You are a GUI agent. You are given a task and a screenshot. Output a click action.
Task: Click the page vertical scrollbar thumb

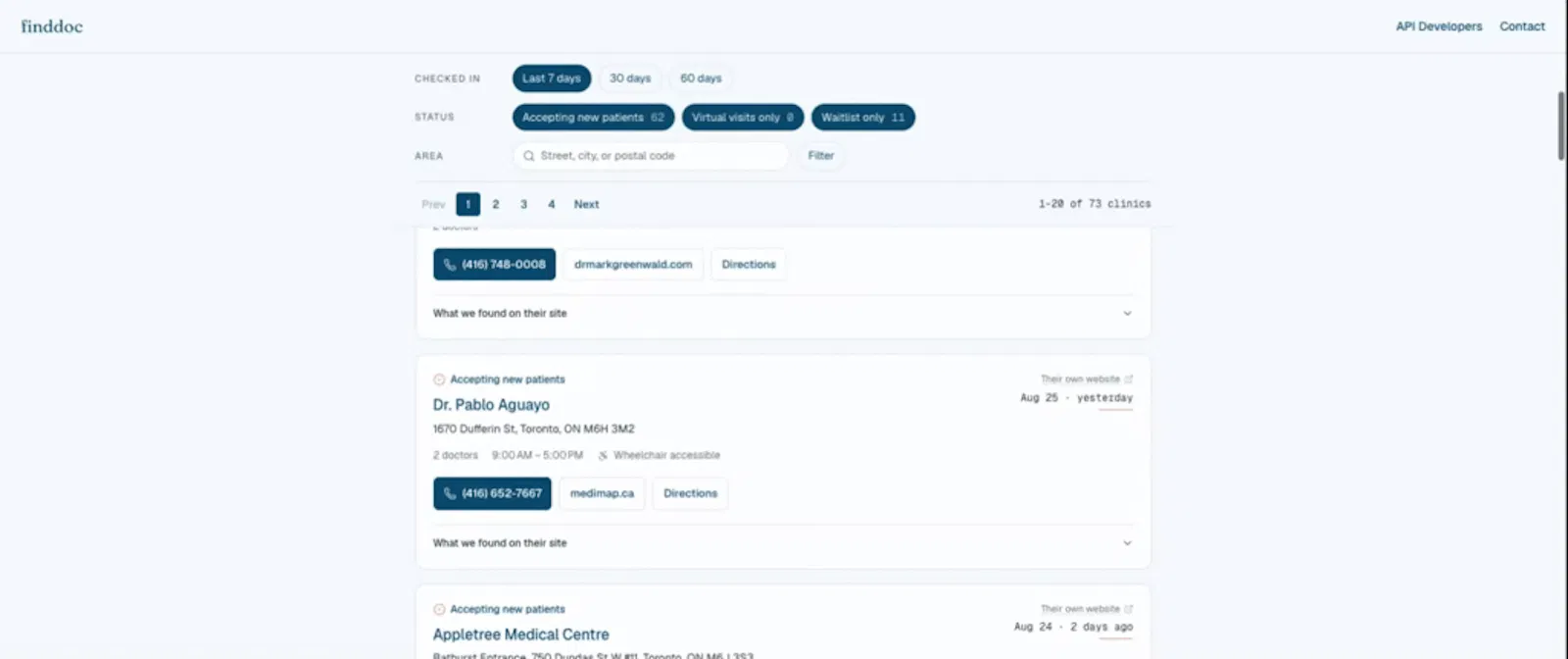tap(1562, 126)
